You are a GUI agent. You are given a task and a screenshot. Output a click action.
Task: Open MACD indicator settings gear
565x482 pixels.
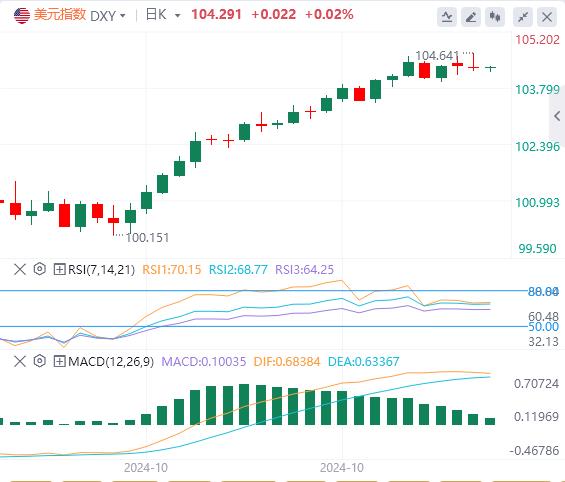[40, 361]
